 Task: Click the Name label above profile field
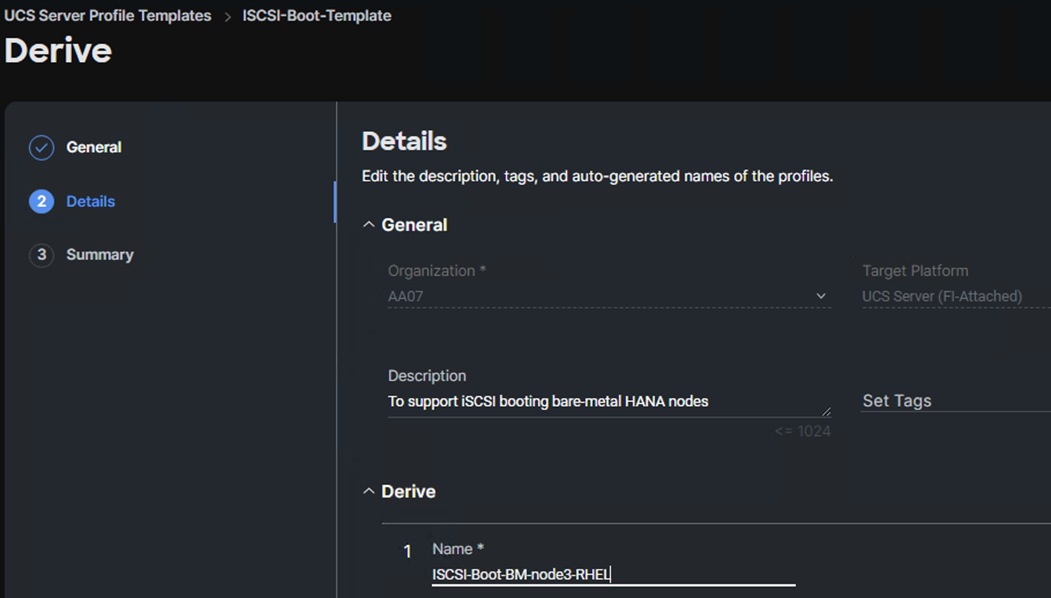458,549
